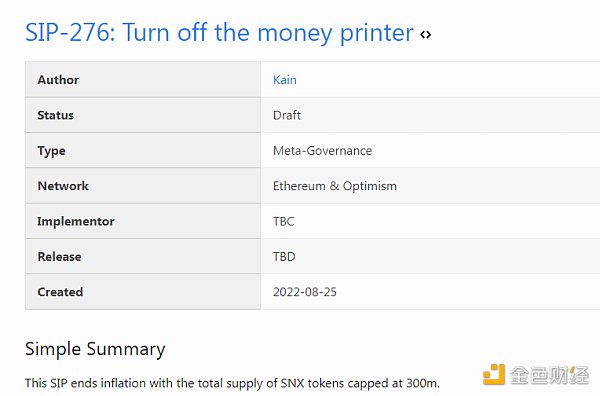This screenshot has height=396, width=600.
Task: Select the Draft status value
Action: [287, 115]
